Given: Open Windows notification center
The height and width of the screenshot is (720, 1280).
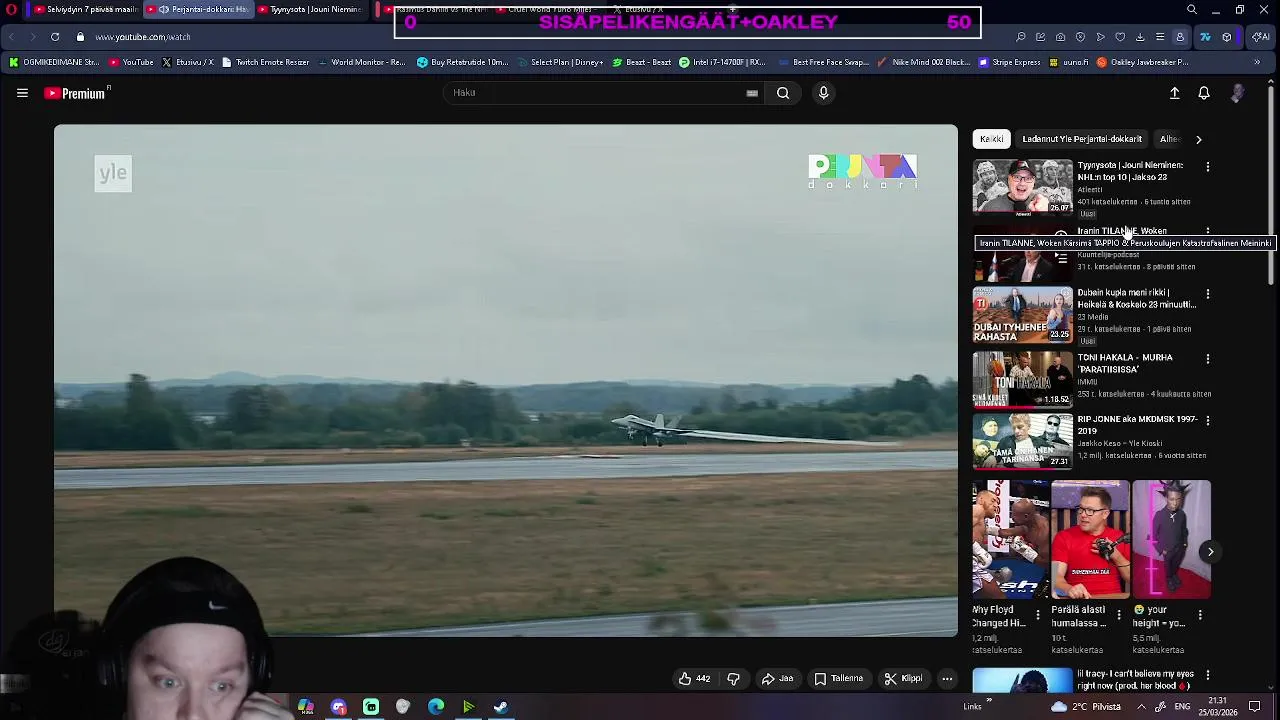Looking at the screenshot, I should pos(1255,707).
